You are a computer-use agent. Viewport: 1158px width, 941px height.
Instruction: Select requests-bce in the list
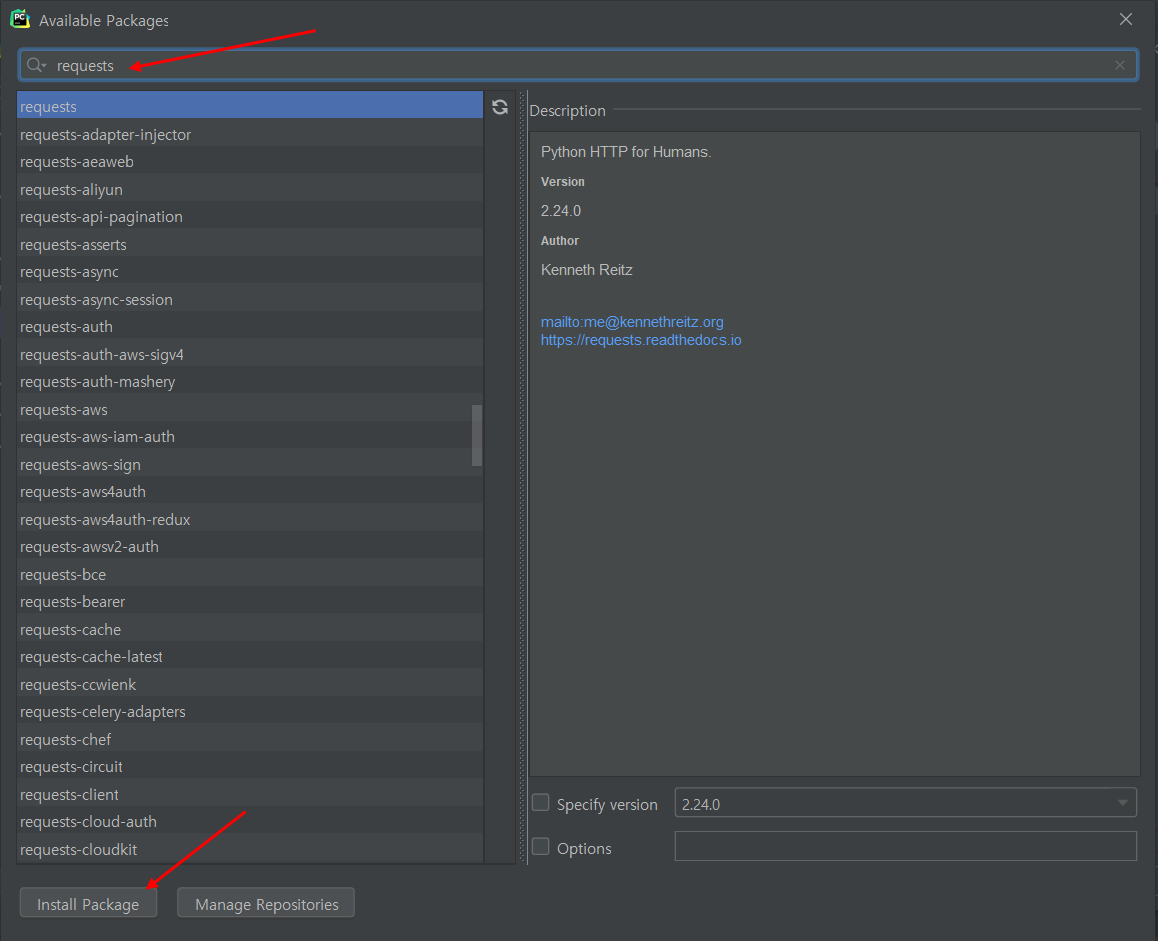click(x=250, y=575)
